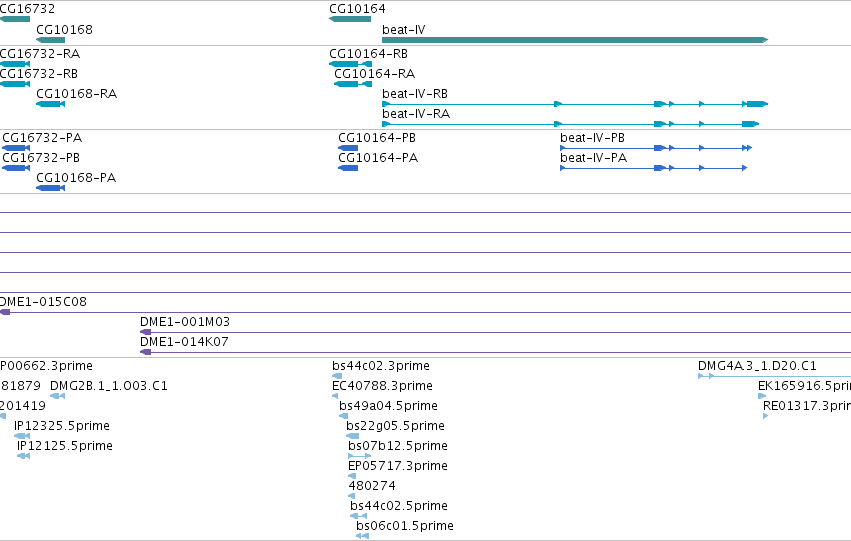Select the DME1-001M03 clone arrow
The width and height of the screenshot is (851, 541).
pos(145,332)
